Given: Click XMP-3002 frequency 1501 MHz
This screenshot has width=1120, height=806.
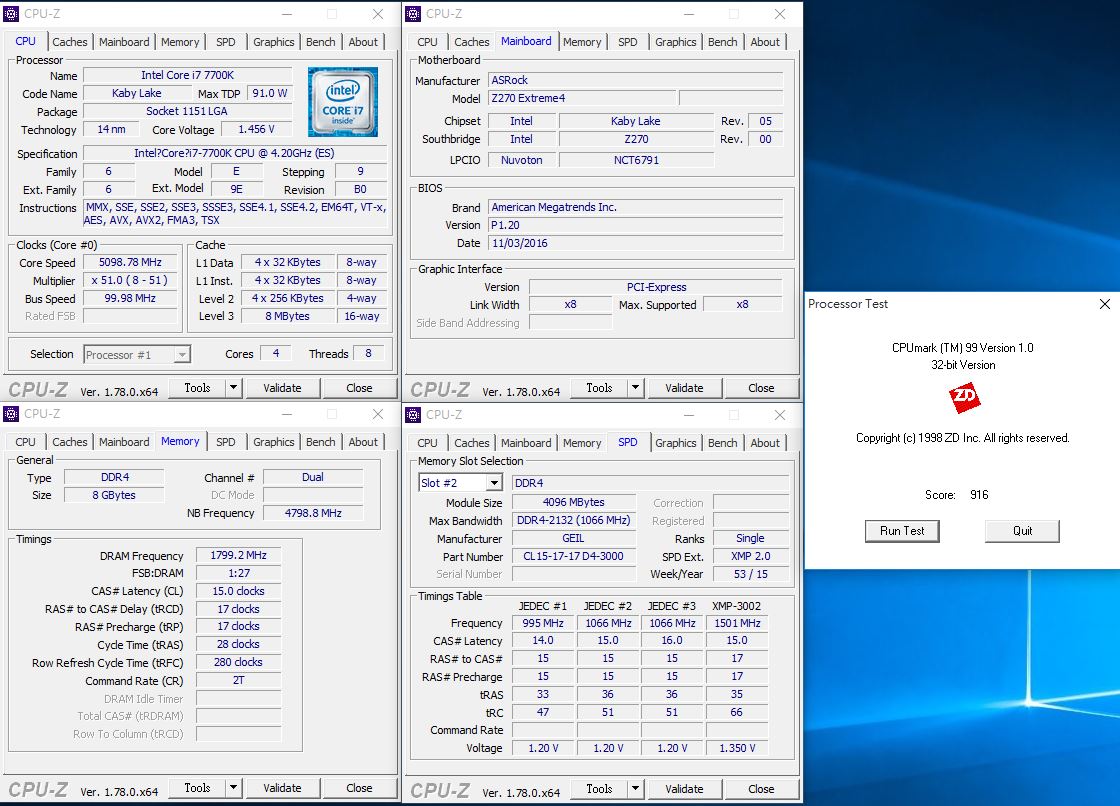Looking at the screenshot, I should (x=737, y=623).
